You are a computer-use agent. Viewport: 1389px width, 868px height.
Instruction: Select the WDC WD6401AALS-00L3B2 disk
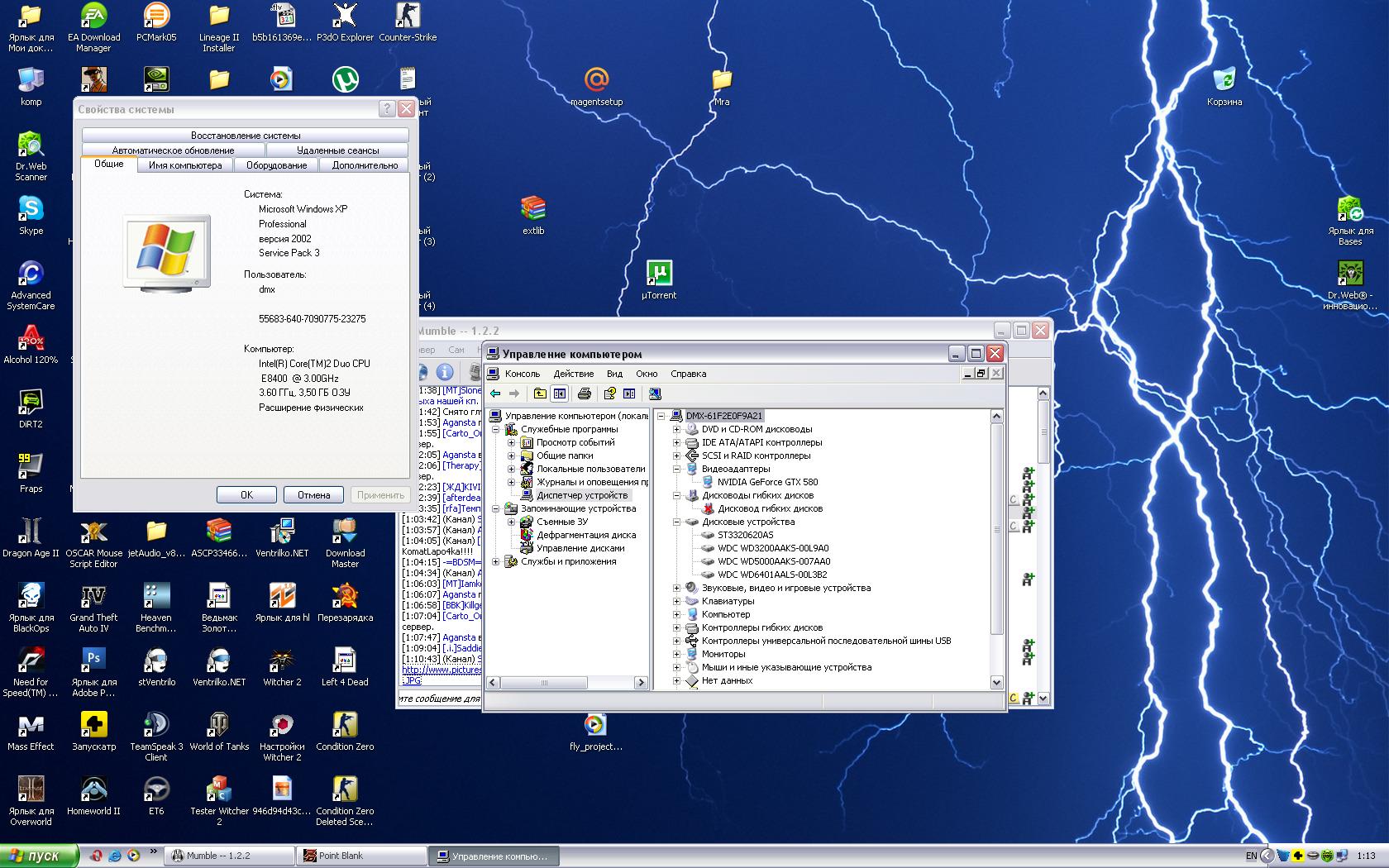coord(772,575)
